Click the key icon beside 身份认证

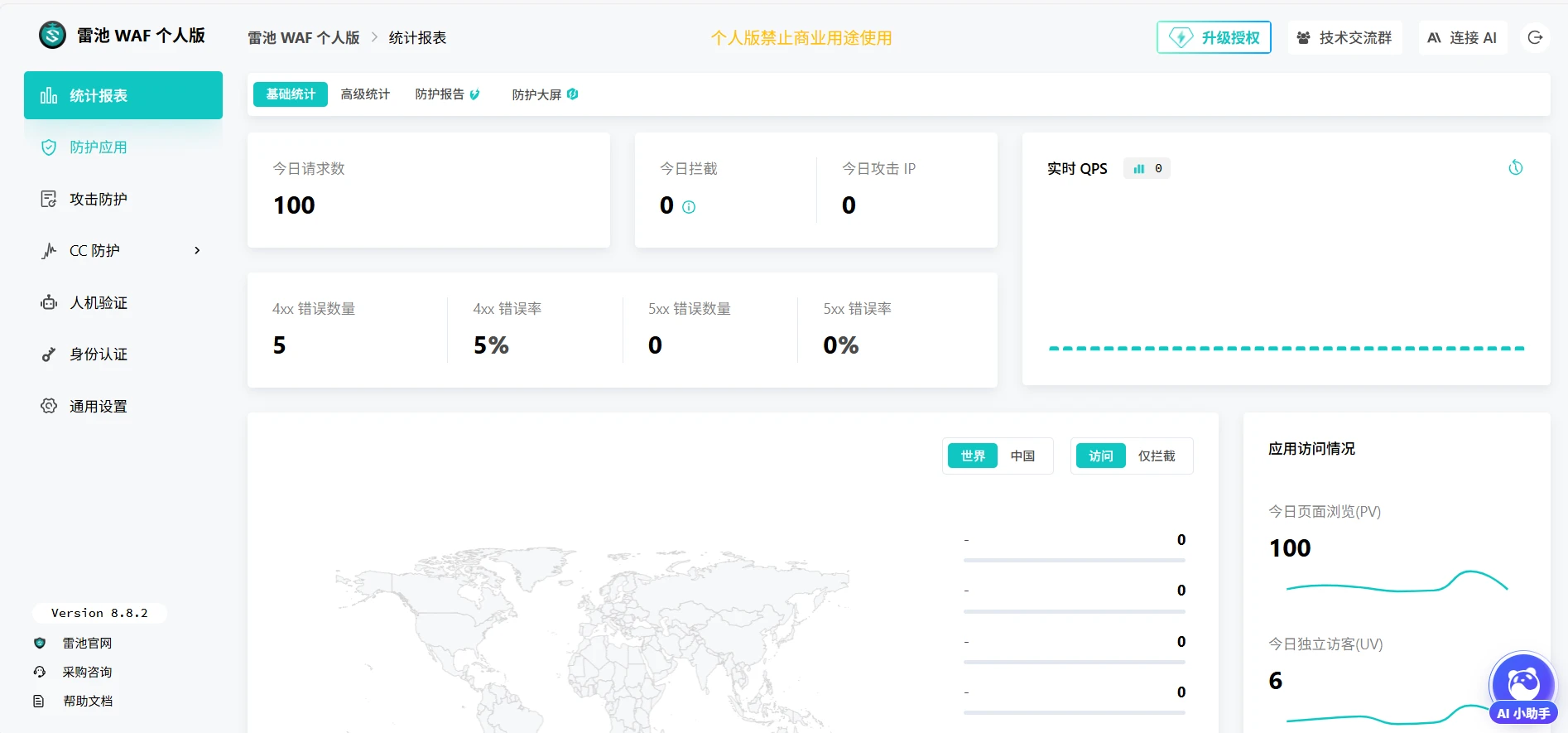point(49,354)
